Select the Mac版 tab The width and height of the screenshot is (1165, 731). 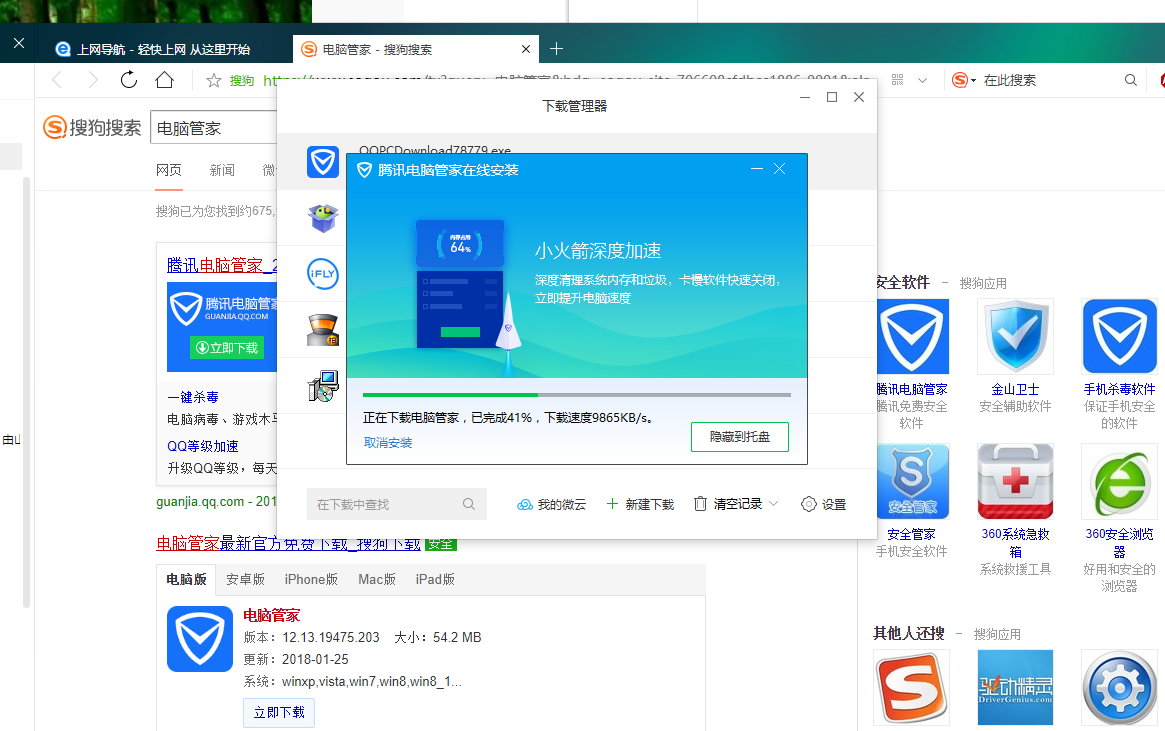point(377,579)
